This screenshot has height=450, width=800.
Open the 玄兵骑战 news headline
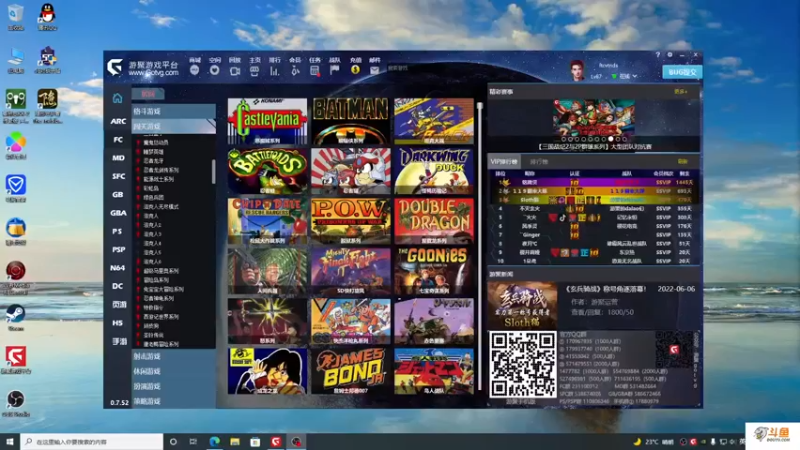606,289
